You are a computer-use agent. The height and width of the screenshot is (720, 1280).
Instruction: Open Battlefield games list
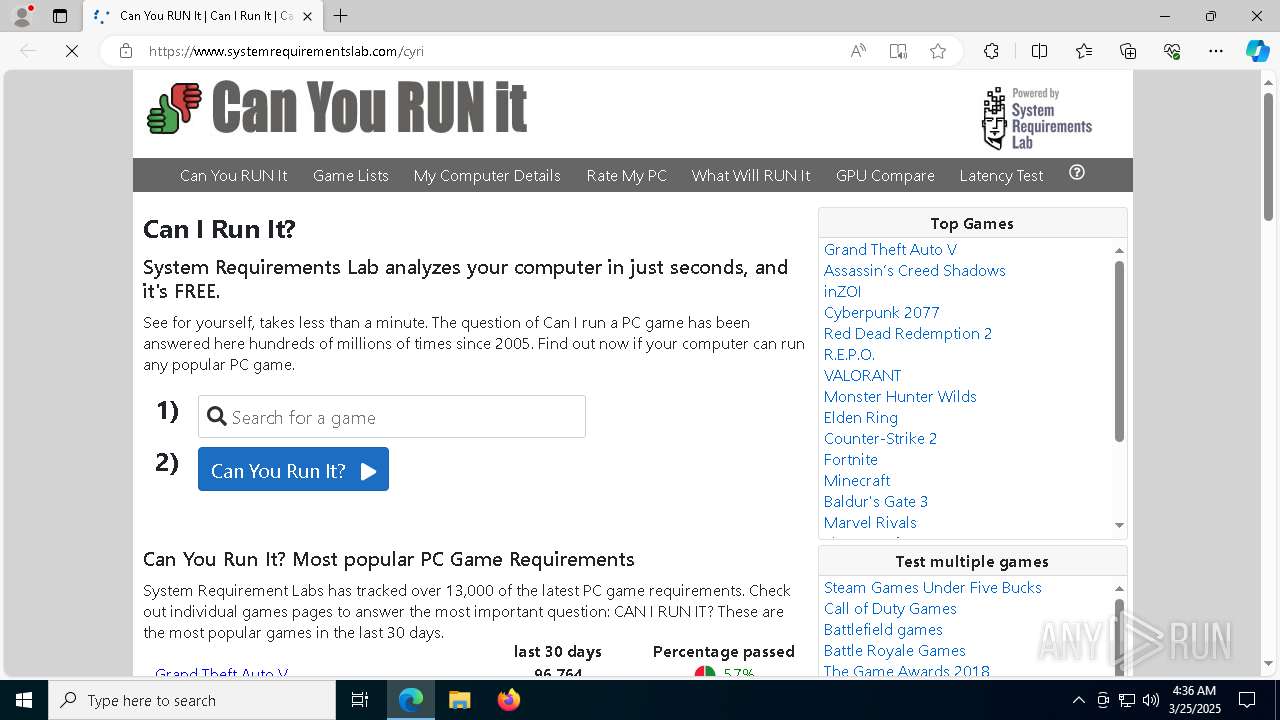[x=883, y=629]
